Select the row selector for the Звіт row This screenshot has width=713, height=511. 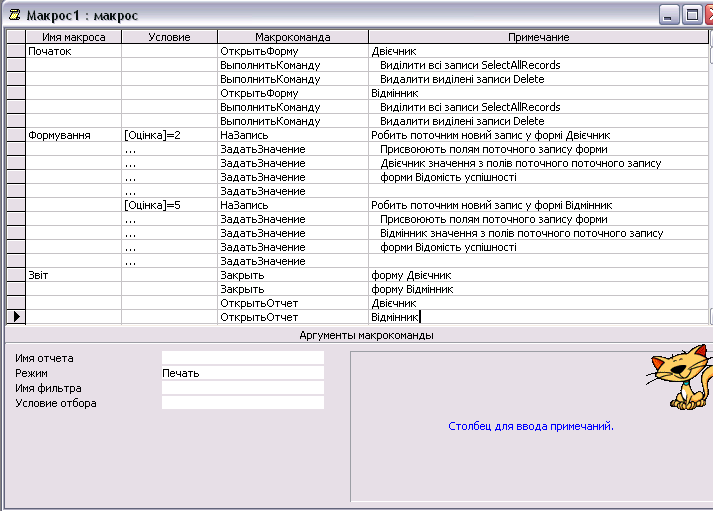(16, 275)
